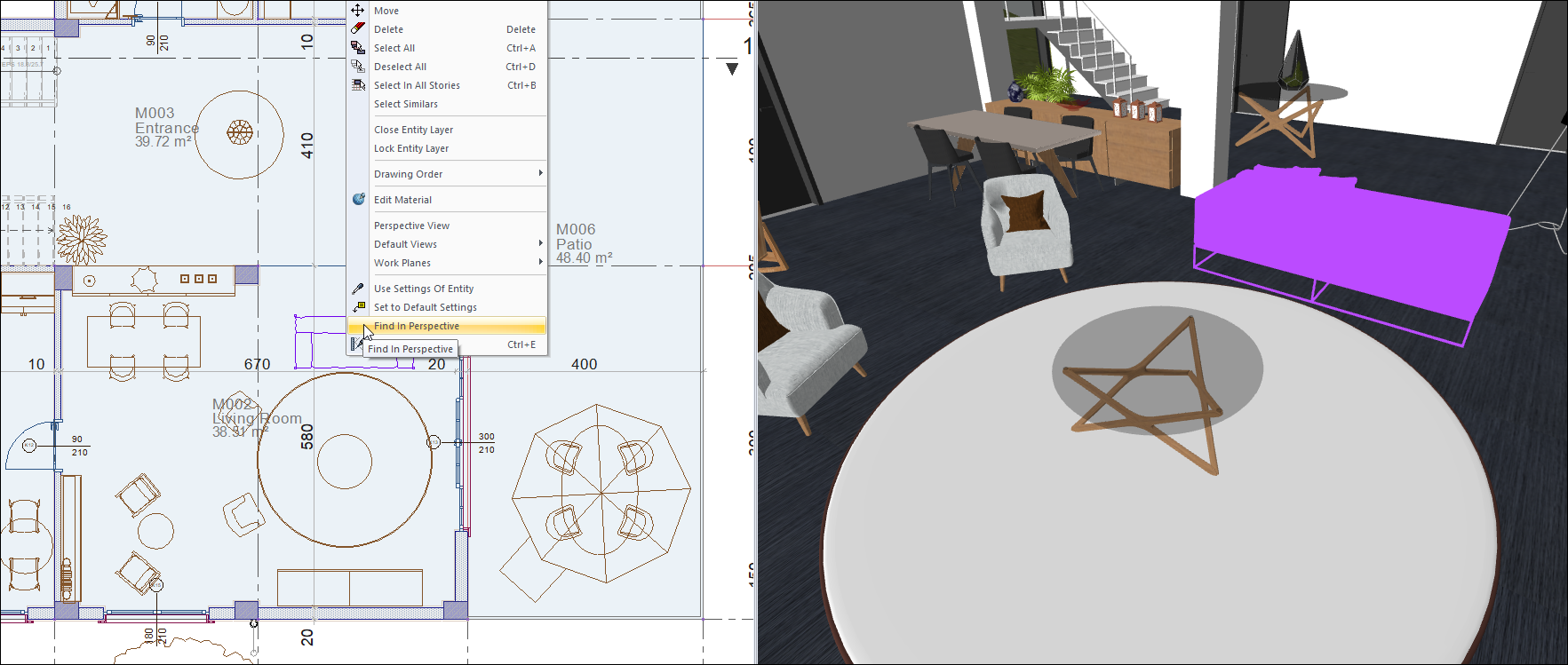This screenshot has width=1568, height=665.
Task: Click the Edit Material globe icon
Action: 358,200
